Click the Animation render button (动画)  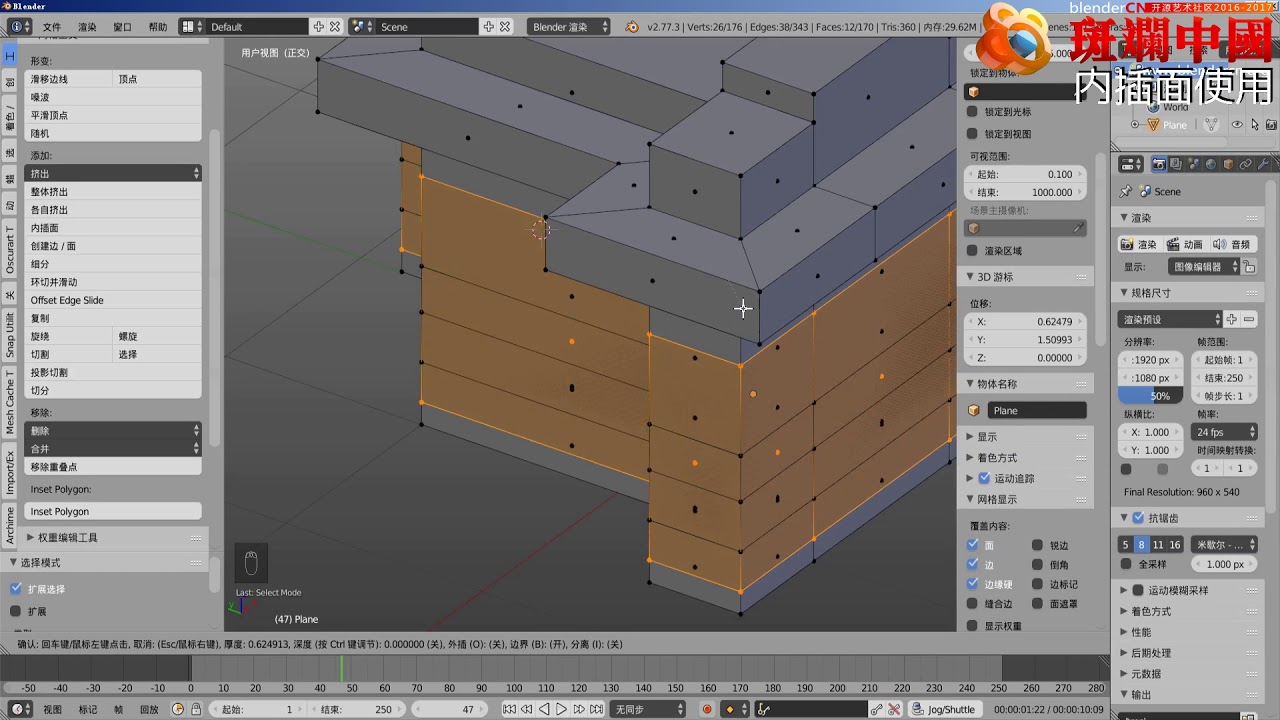(1185, 244)
